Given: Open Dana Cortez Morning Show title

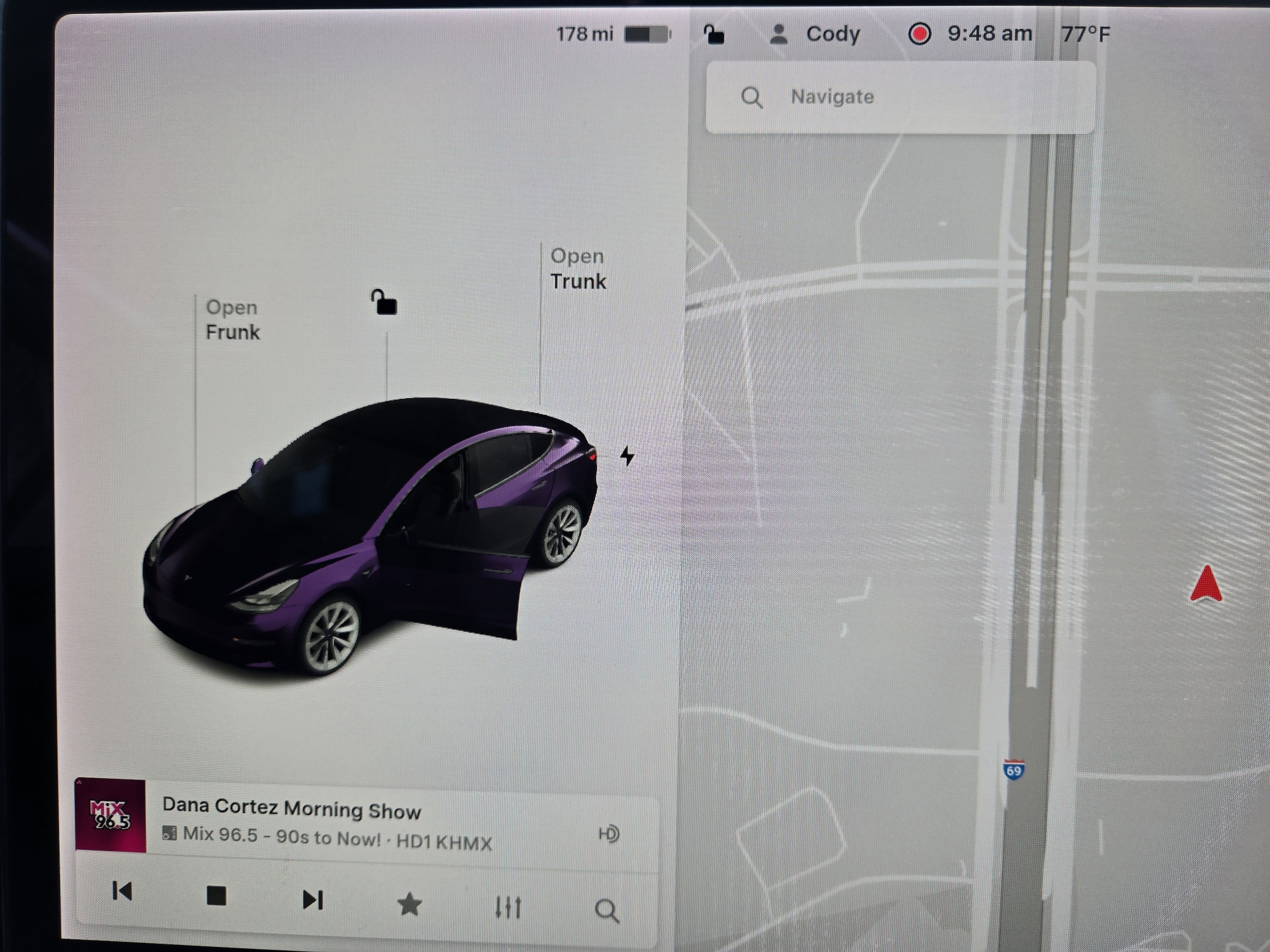Looking at the screenshot, I should (292, 808).
